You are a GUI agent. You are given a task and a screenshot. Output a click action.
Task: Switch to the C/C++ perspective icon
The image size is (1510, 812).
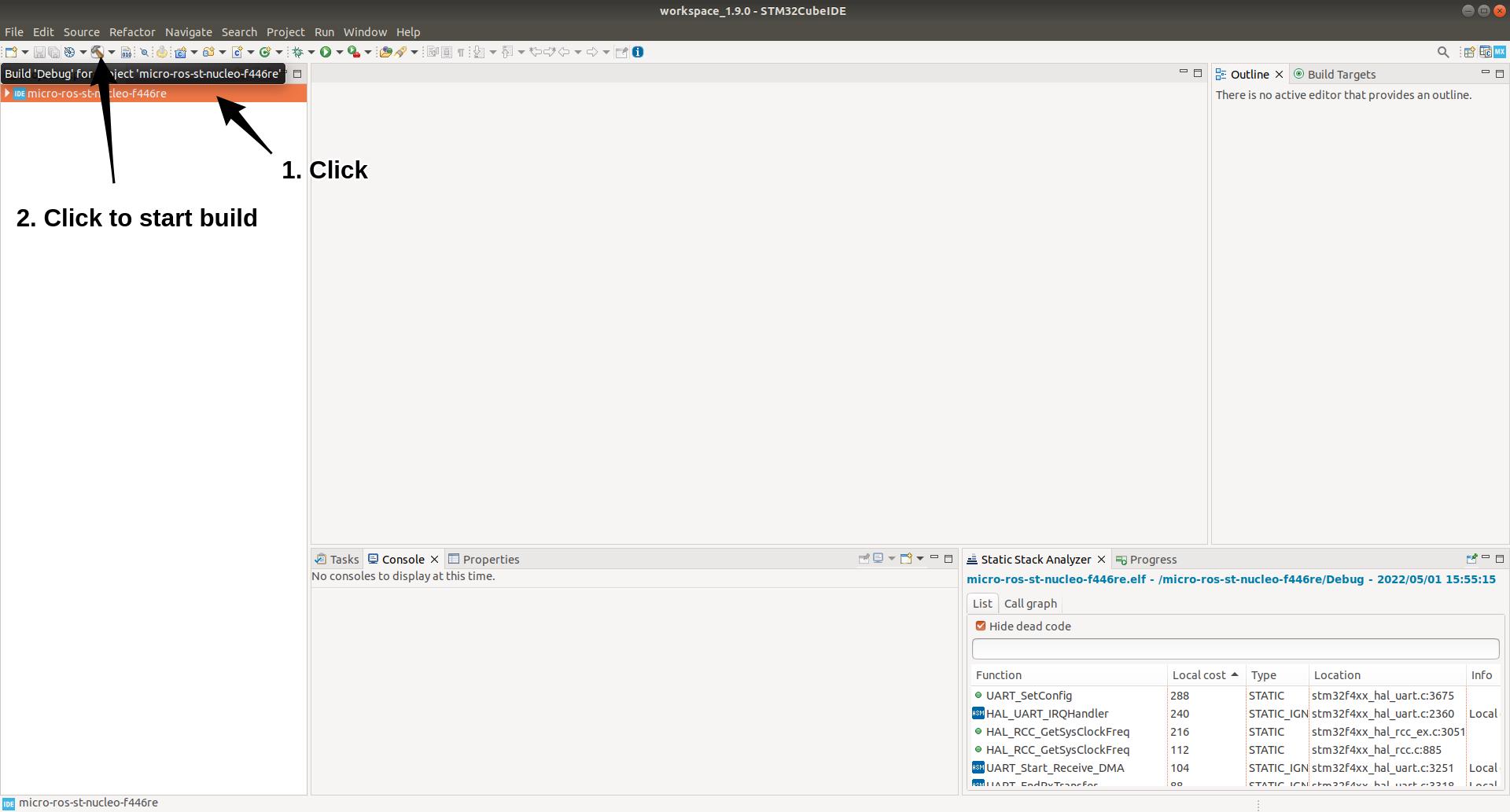1485,52
